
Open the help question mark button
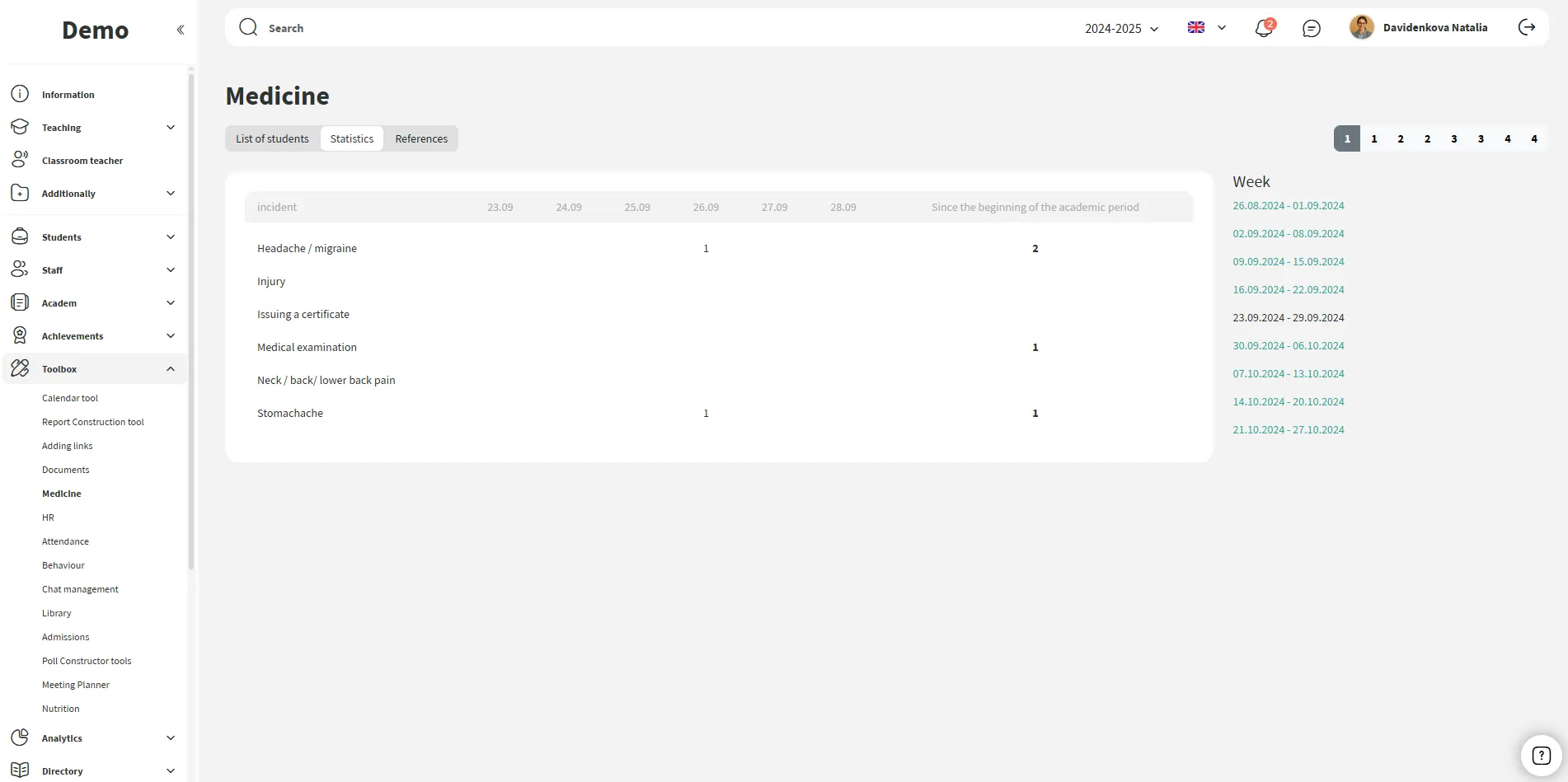point(1541,755)
